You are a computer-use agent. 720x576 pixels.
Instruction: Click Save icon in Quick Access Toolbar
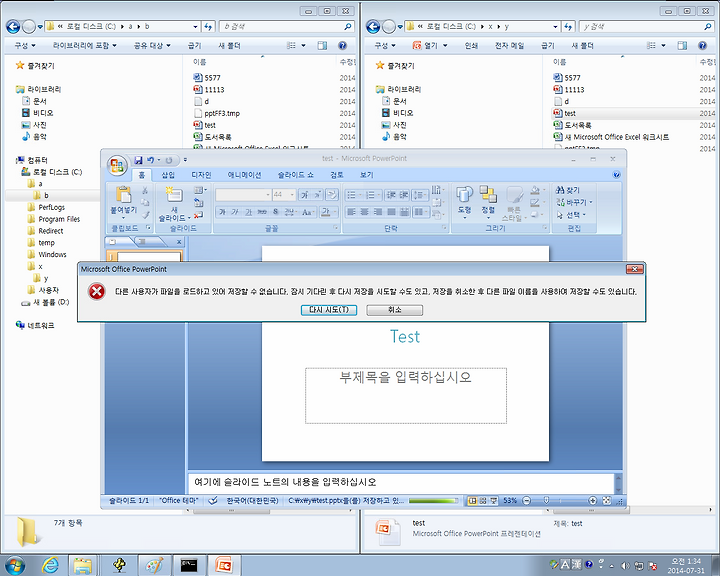pyautogui.click(x=138, y=160)
